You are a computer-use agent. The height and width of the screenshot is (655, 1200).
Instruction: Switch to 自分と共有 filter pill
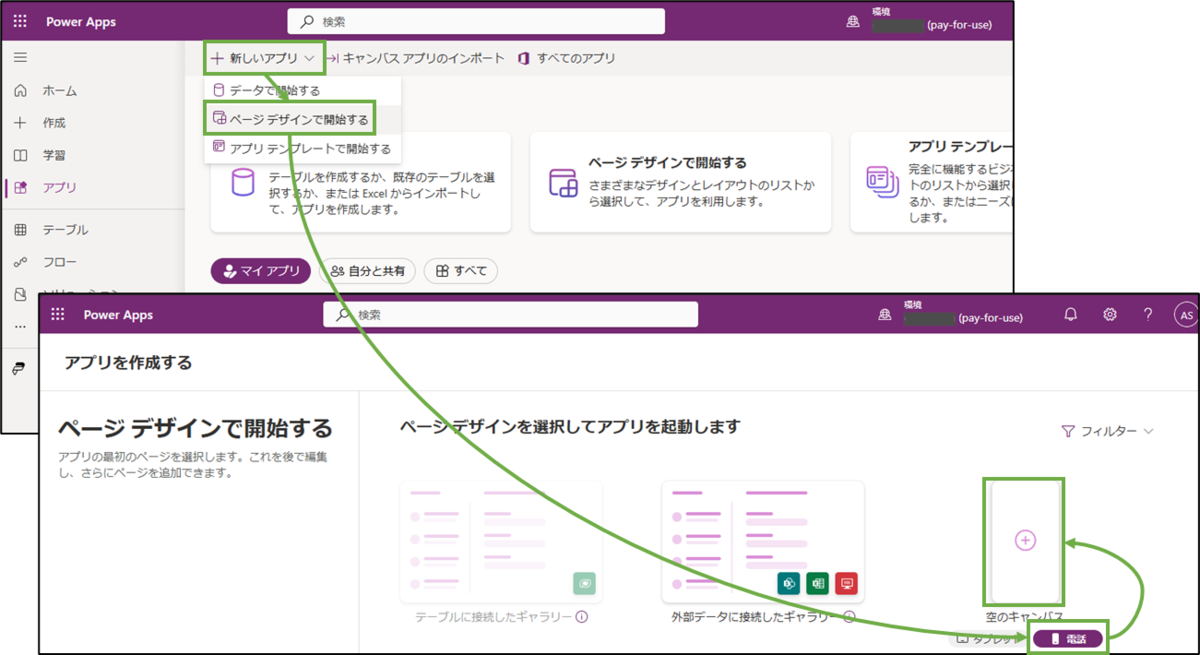click(x=368, y=271)
